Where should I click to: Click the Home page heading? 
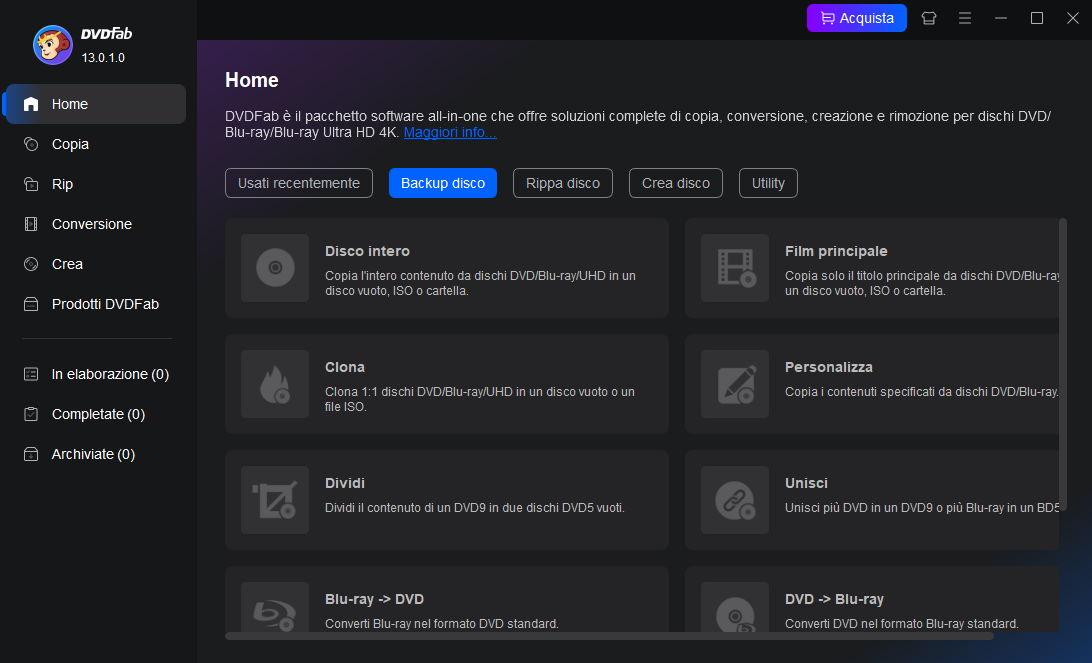point(251,80)
